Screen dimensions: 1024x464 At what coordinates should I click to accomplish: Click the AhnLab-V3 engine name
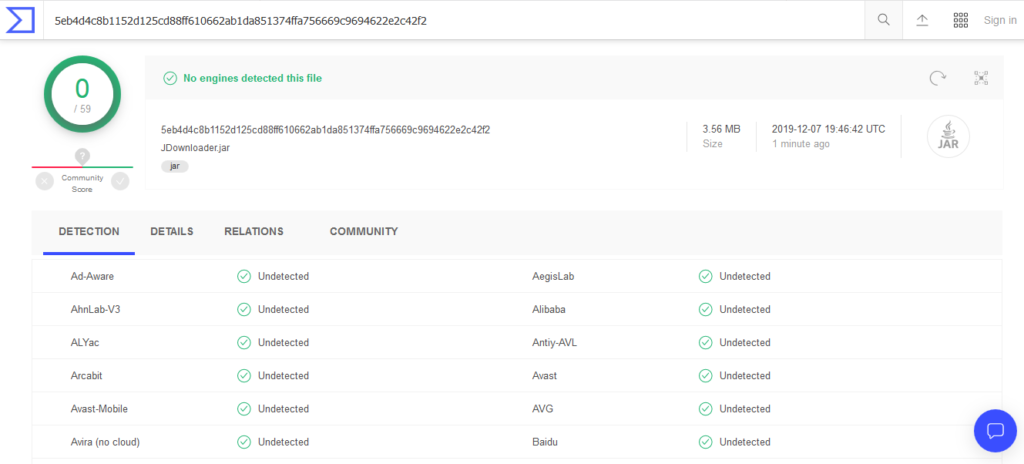[x=95, y=309]
